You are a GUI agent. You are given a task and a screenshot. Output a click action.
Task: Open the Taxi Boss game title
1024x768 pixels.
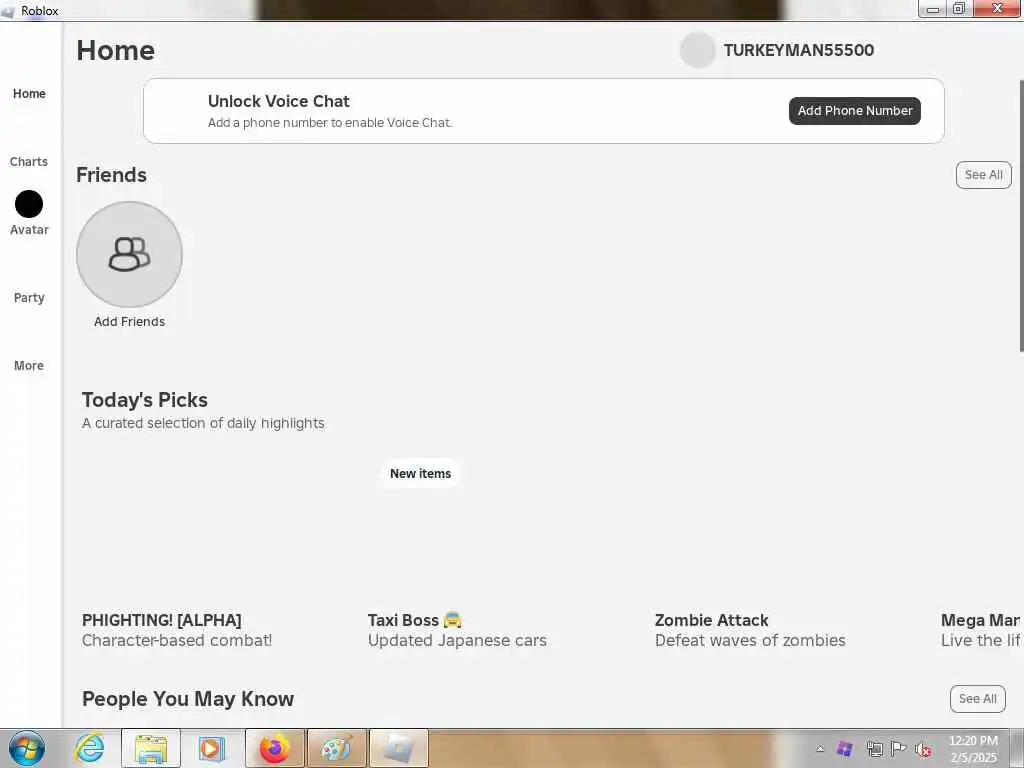(x=415, y=620)
